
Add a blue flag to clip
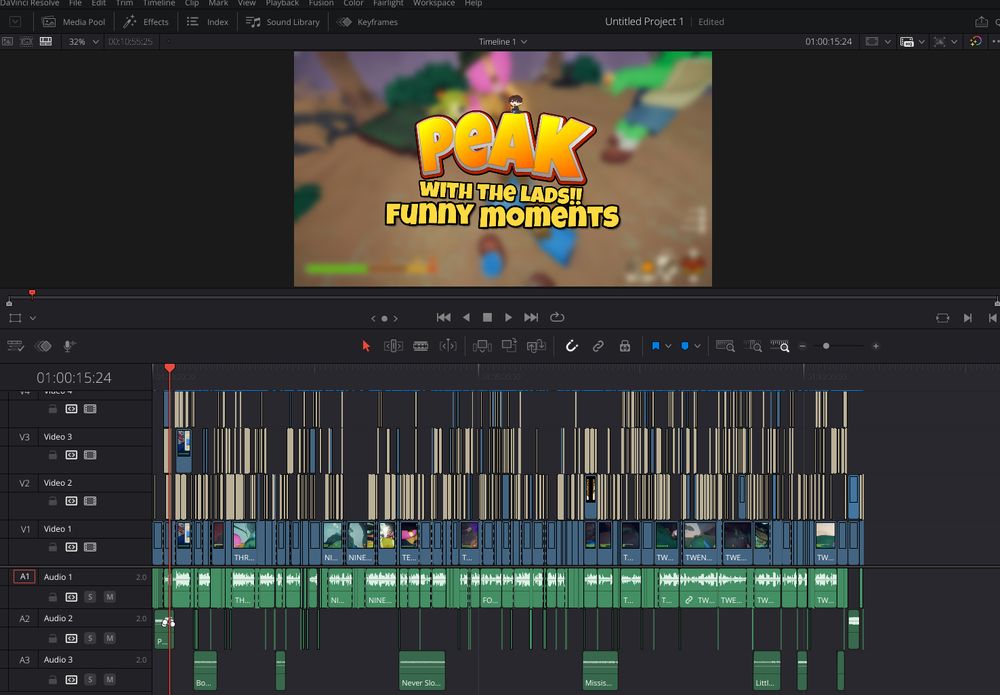656,346
